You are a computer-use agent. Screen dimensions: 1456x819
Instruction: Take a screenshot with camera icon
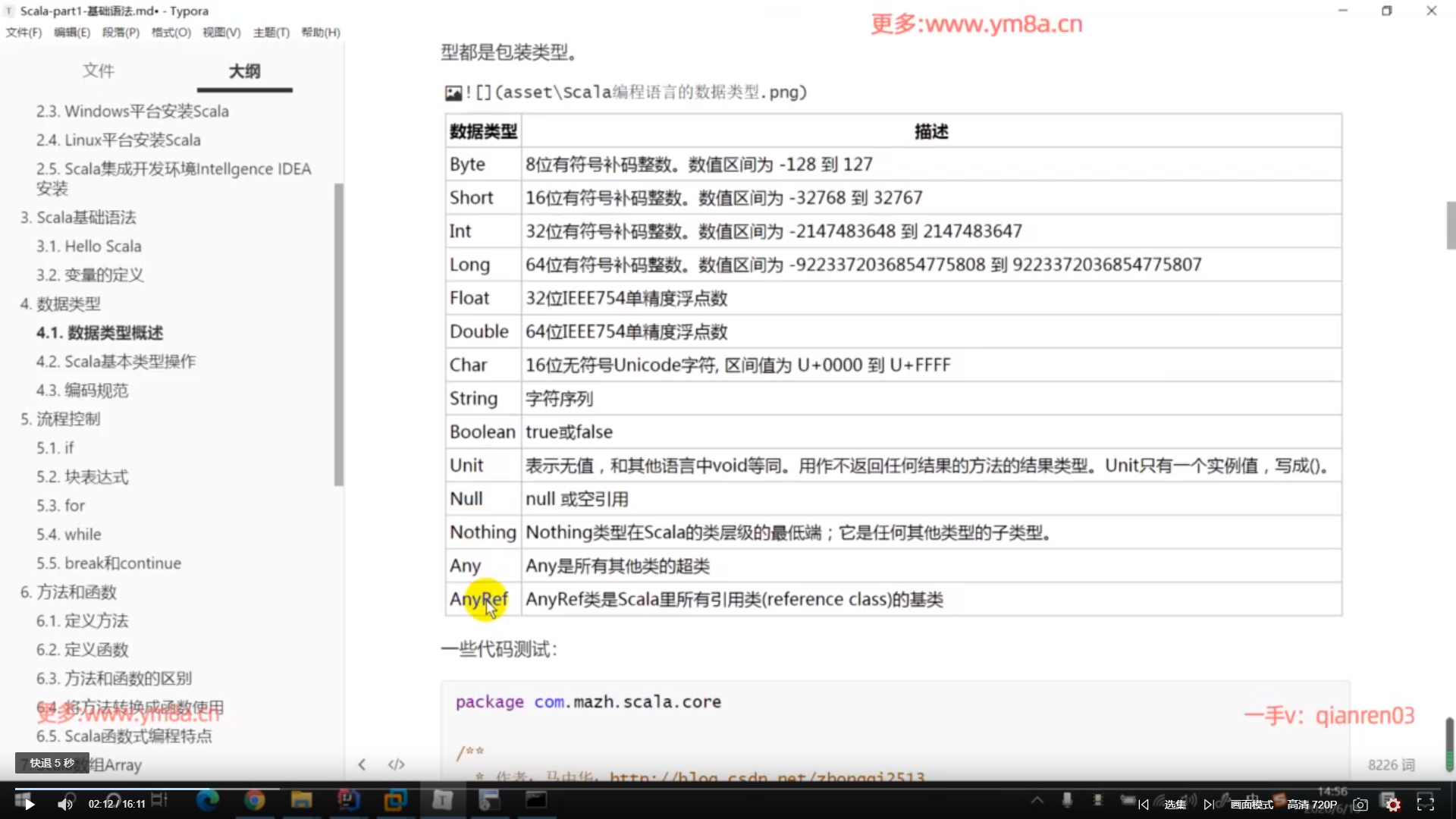click(x=1360, y=805)
